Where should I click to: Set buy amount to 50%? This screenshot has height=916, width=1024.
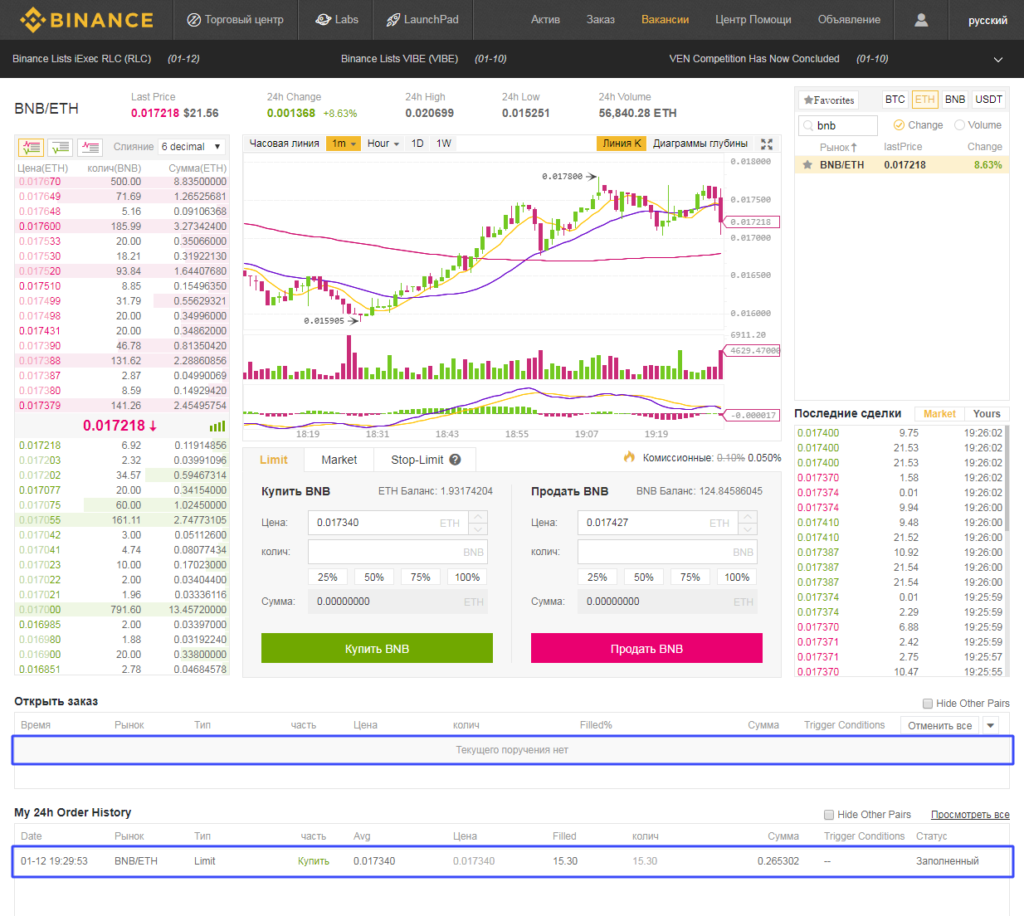374,577
